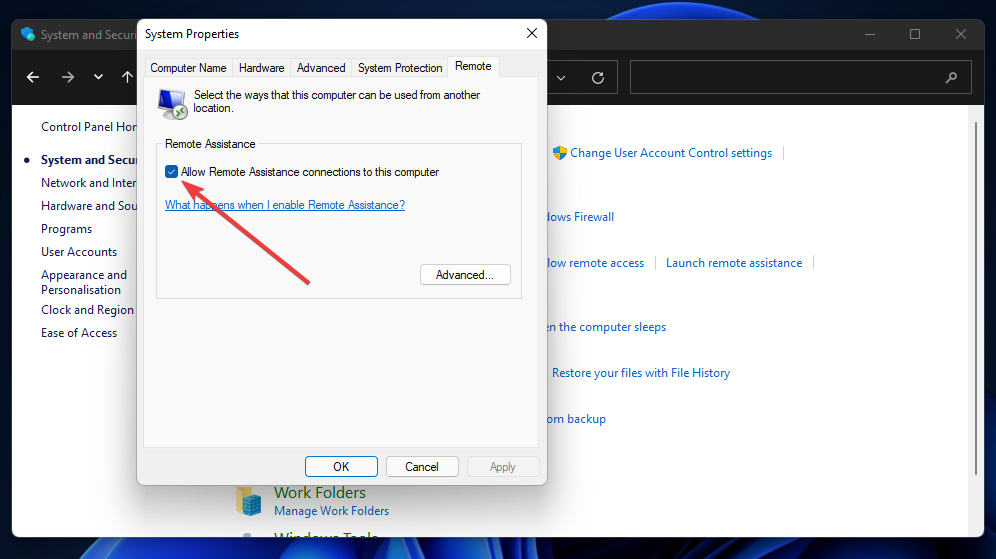Click the Work Folders icon
The width and height of the screenshot is (996, 559).
coord(249,501)
